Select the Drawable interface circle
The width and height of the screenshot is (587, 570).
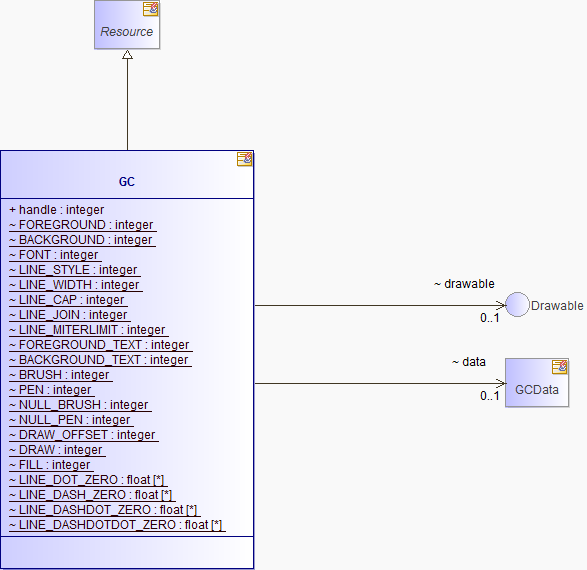(517, 305)
